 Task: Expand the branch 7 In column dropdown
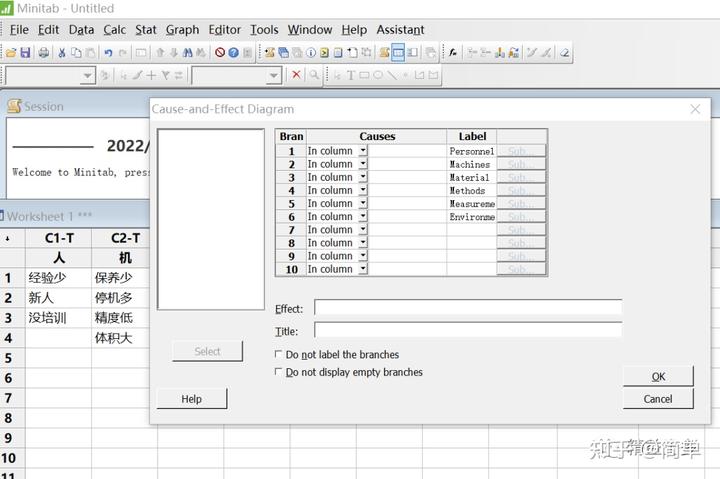coord(363,229)
